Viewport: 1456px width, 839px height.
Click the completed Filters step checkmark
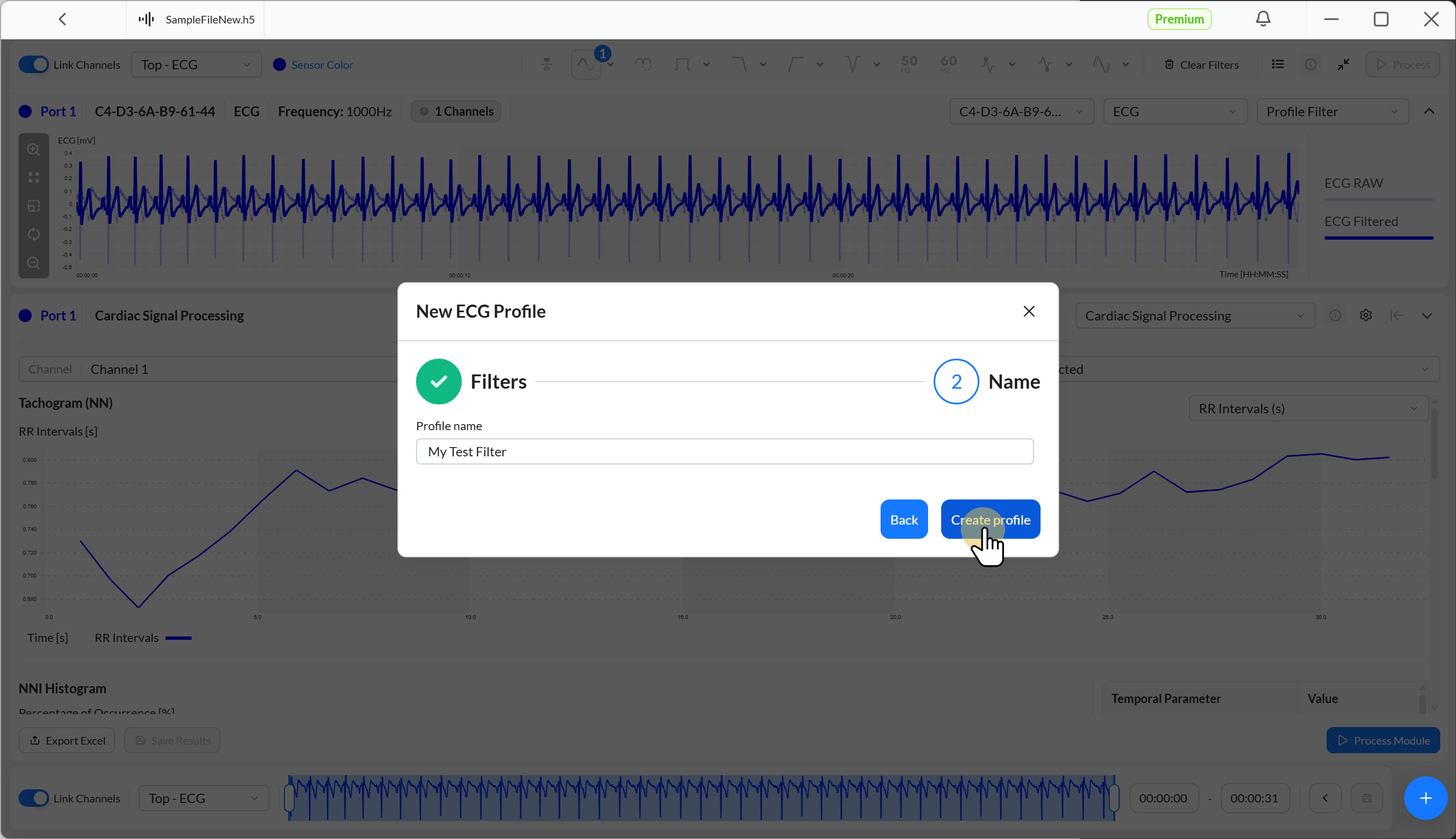point(438,382)
